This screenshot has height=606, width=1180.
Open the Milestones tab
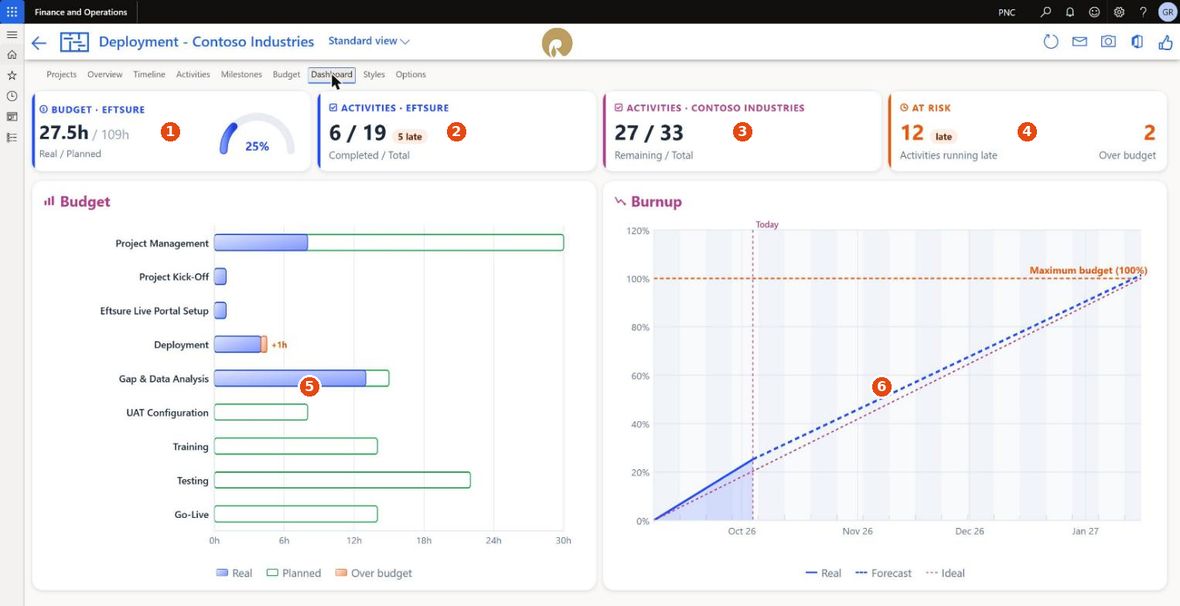click(242, 75)
